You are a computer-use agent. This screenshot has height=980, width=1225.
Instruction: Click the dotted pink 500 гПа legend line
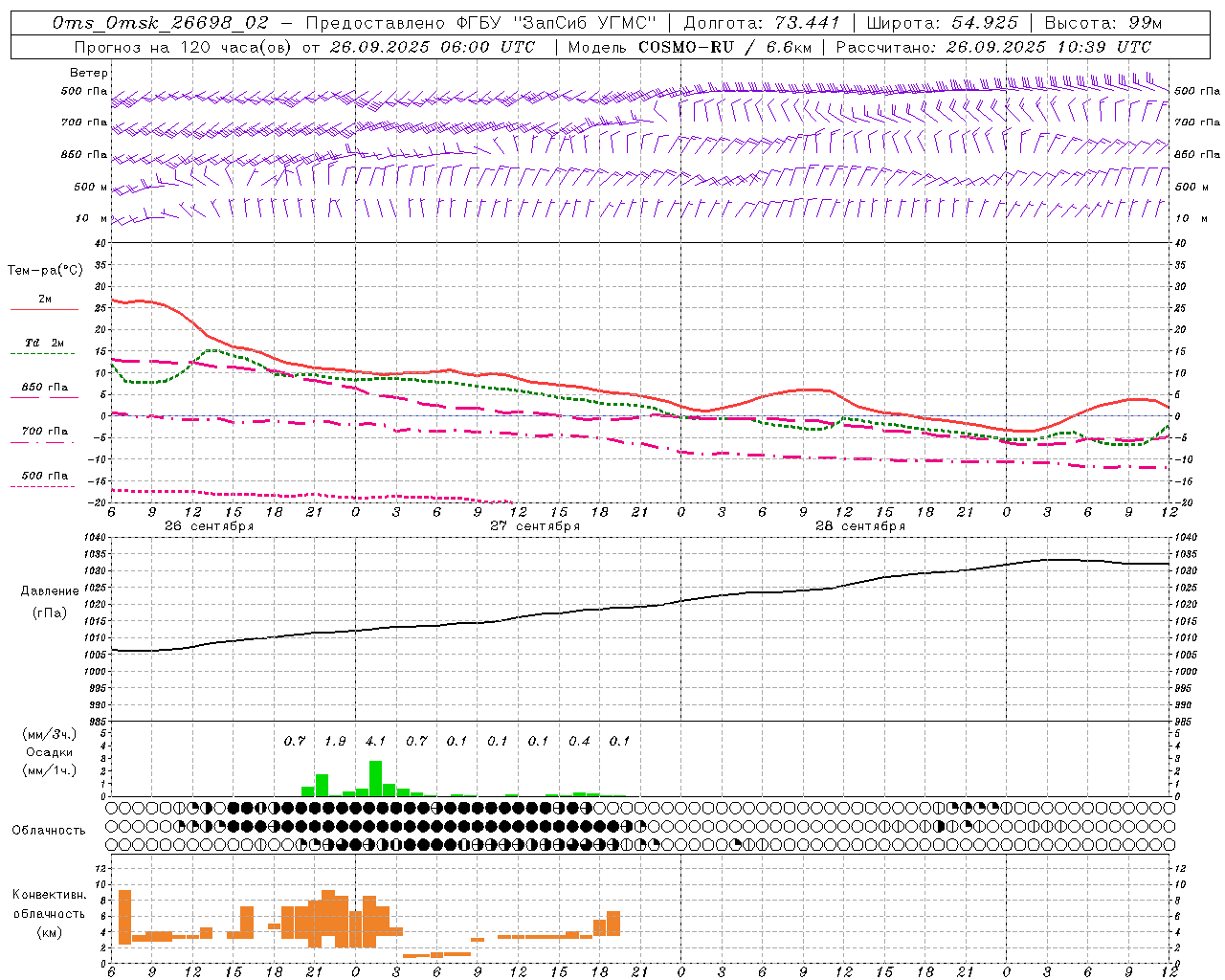[x=42, y=486]
